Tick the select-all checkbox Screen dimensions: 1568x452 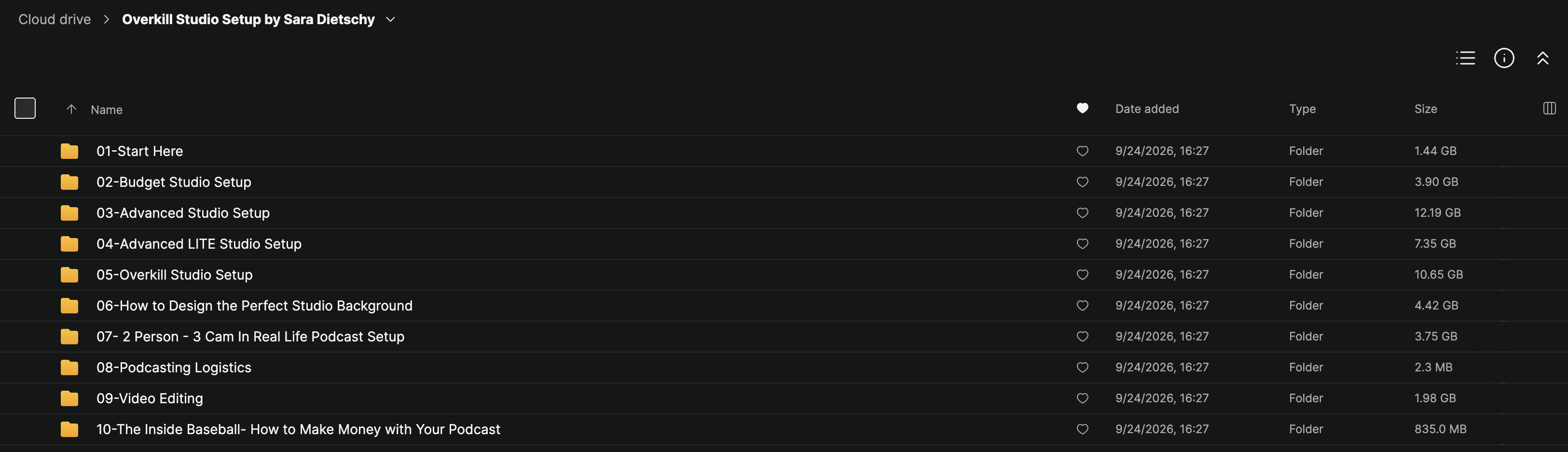[25, 109]
